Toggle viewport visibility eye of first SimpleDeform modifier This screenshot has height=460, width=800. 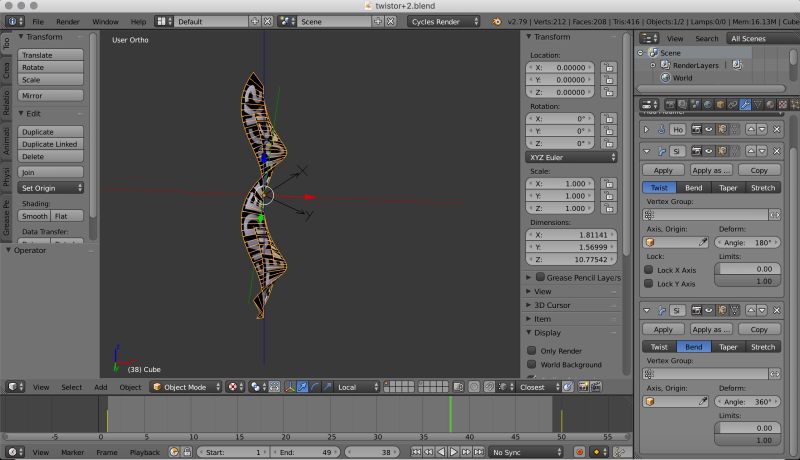(x=709, y=151)
